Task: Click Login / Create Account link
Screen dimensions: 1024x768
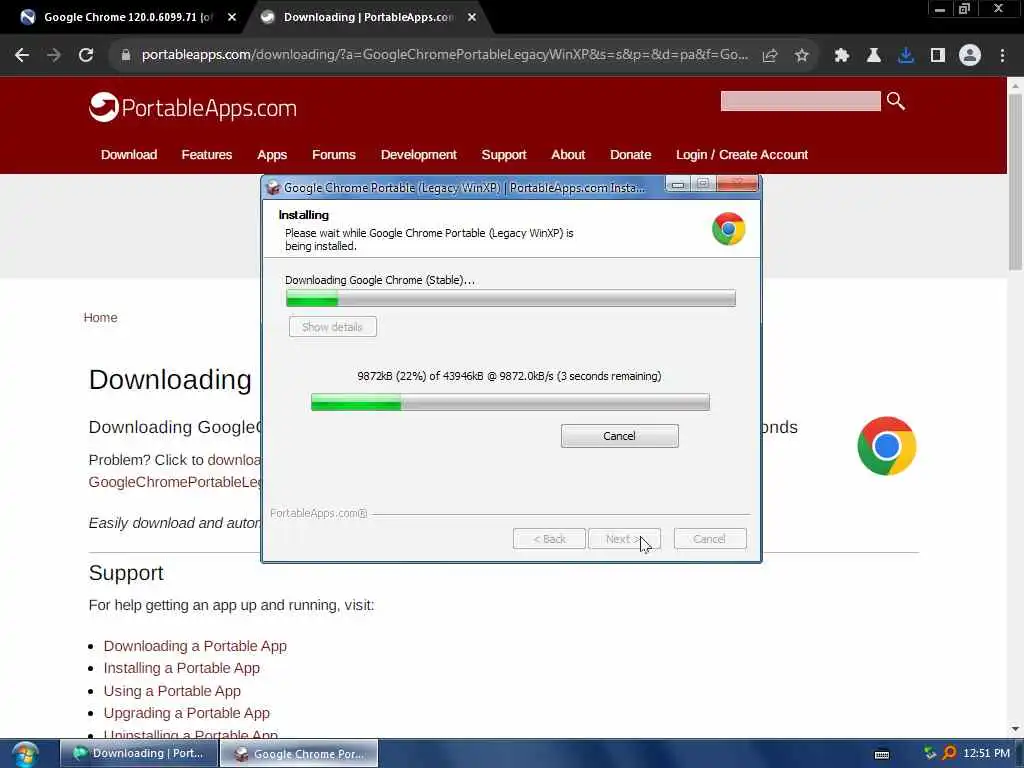Action: pos(742,155)
